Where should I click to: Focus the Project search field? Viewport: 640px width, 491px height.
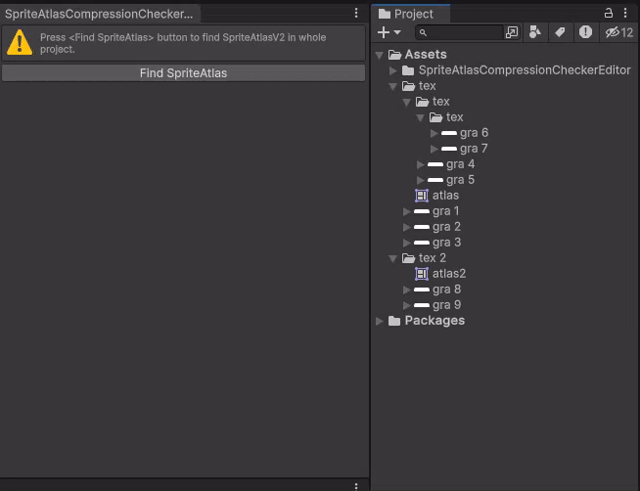459,32
